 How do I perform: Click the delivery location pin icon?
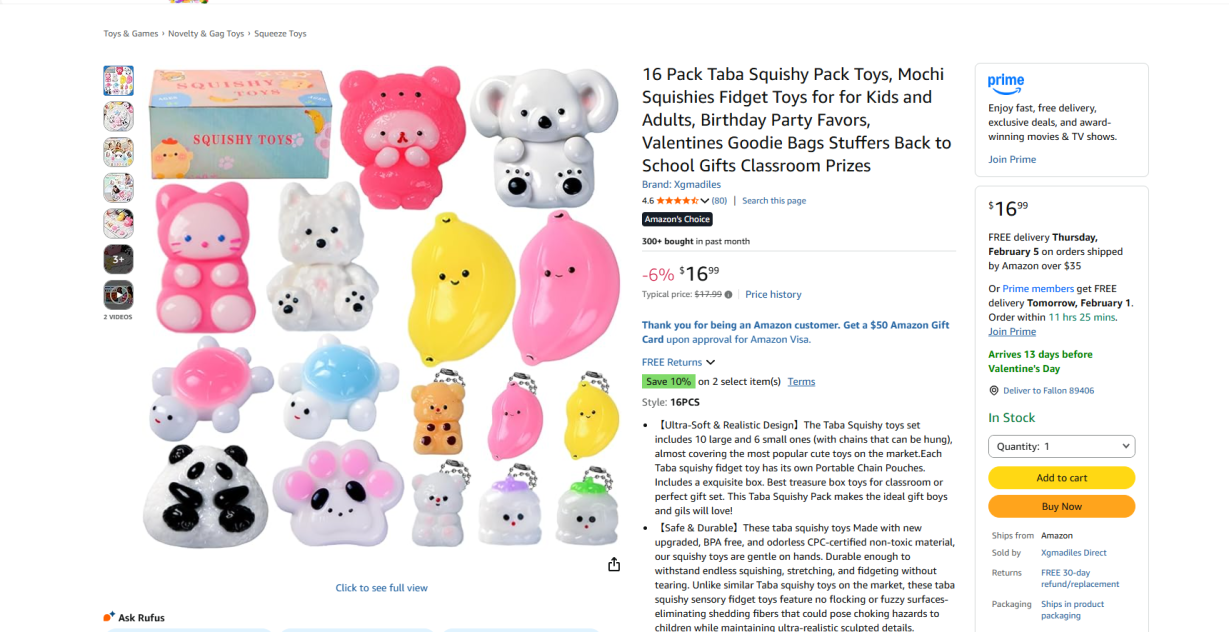pyautogui.click(x=994, y=391)
